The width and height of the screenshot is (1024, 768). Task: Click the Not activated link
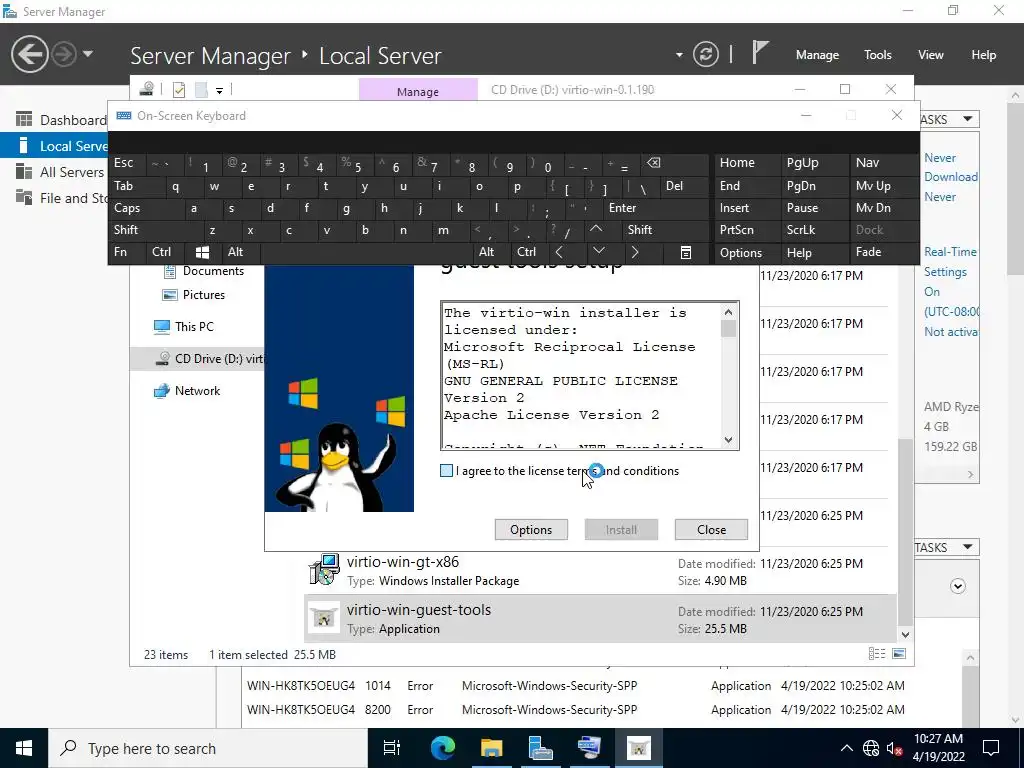(950, 332)
